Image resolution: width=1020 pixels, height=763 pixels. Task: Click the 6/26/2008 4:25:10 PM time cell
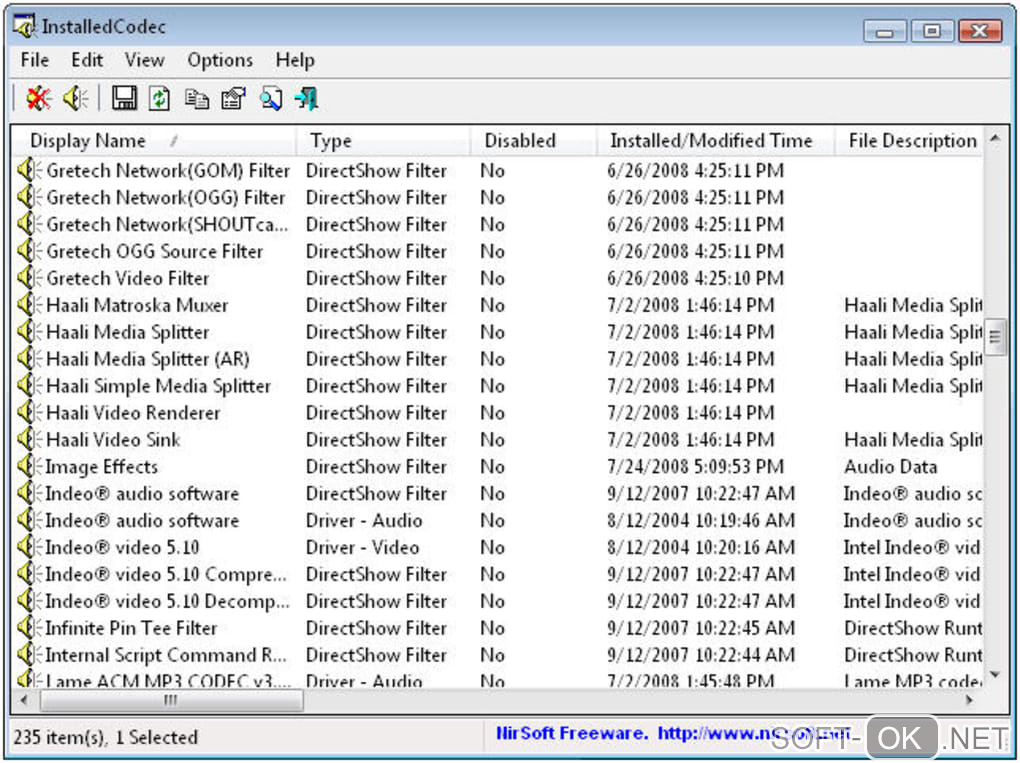pos(695,278)
